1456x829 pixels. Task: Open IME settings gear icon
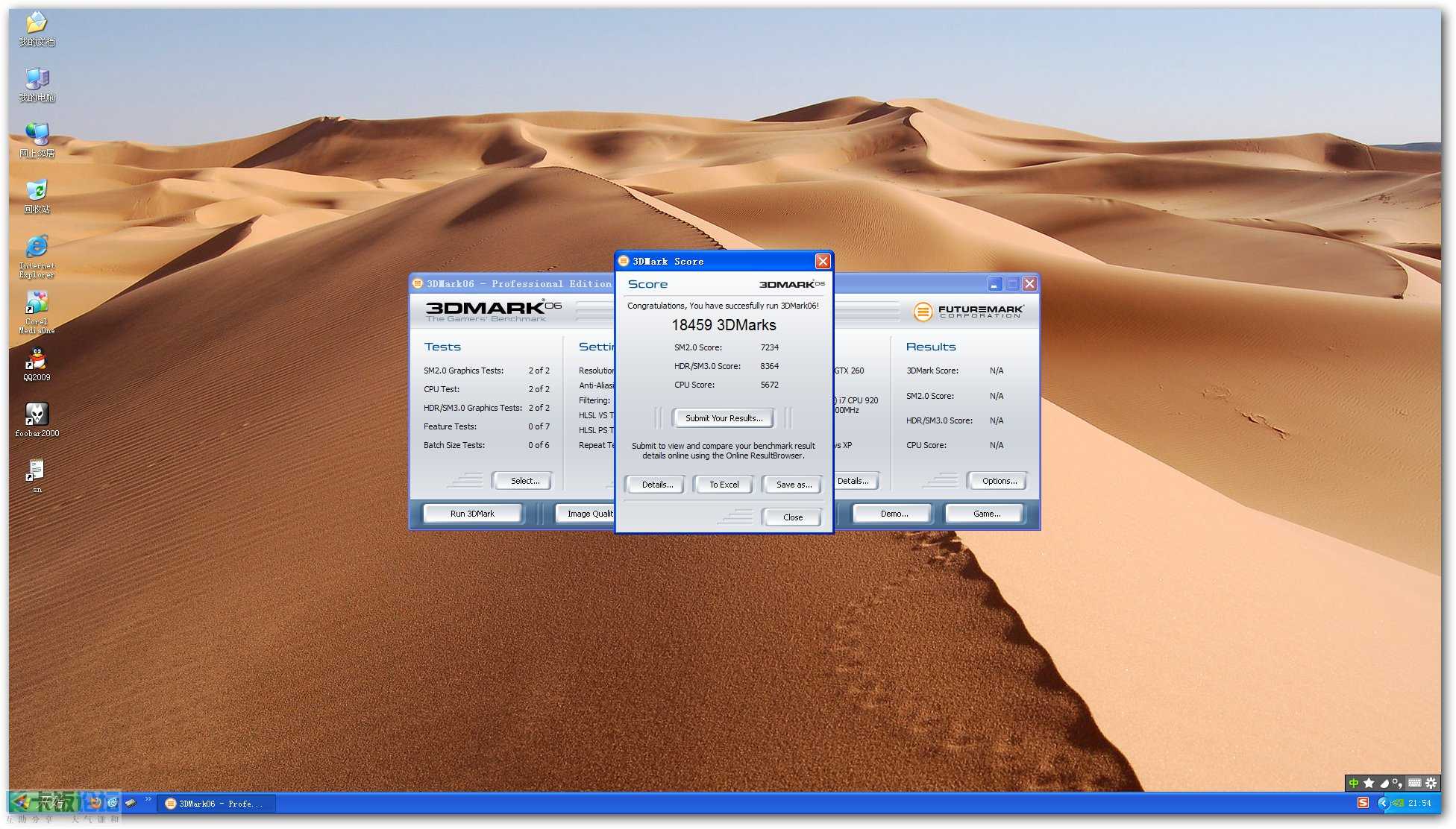click(x=1431, y=783)
